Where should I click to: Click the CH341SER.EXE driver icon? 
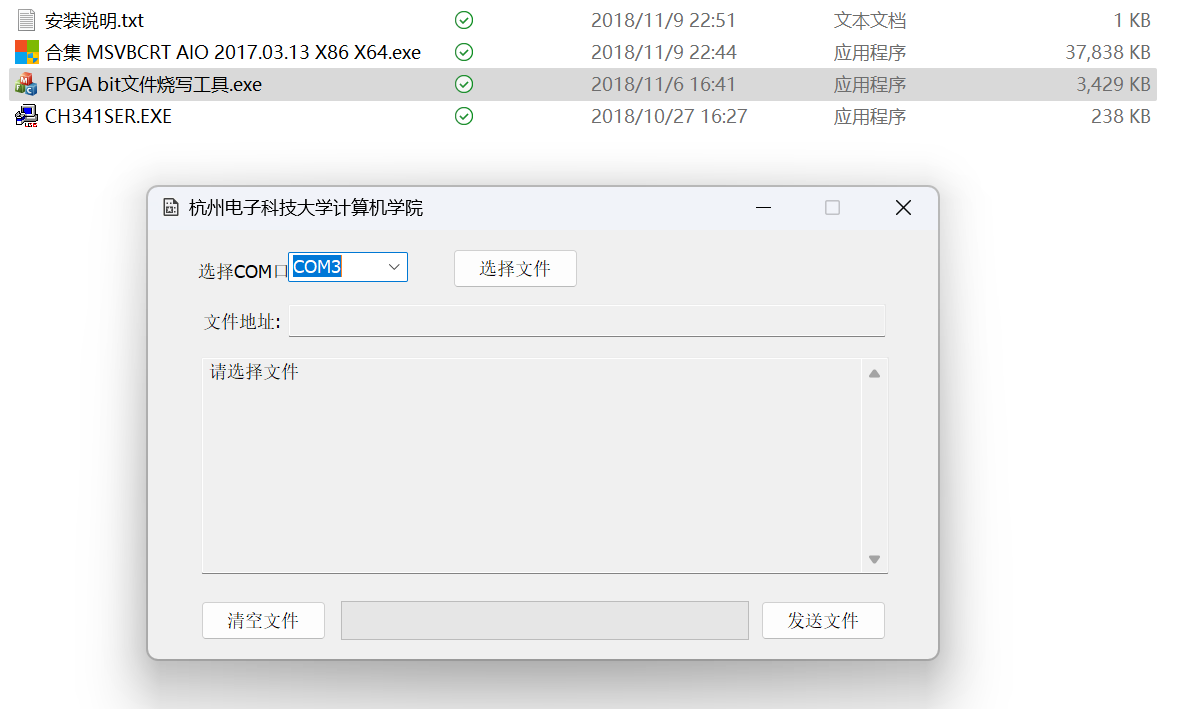(x=26, y=117)
